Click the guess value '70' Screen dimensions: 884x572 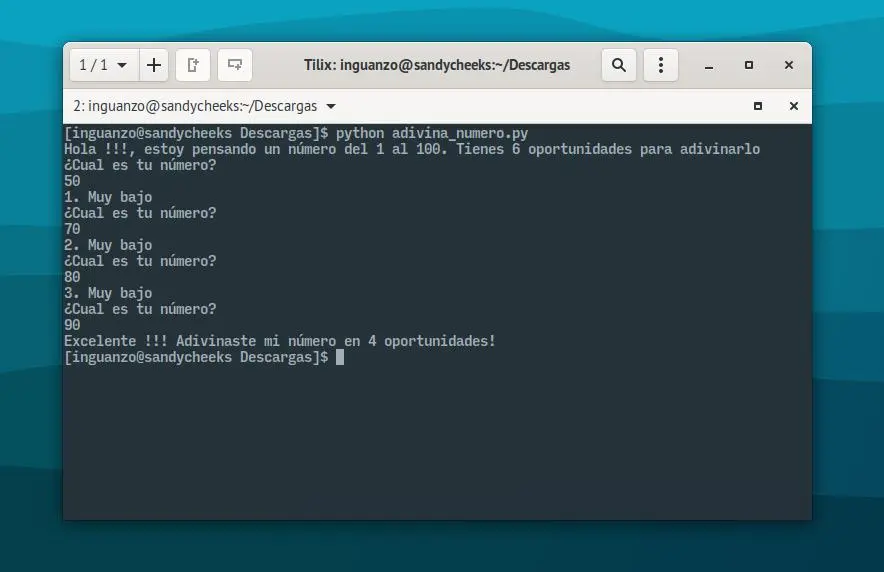72,229
